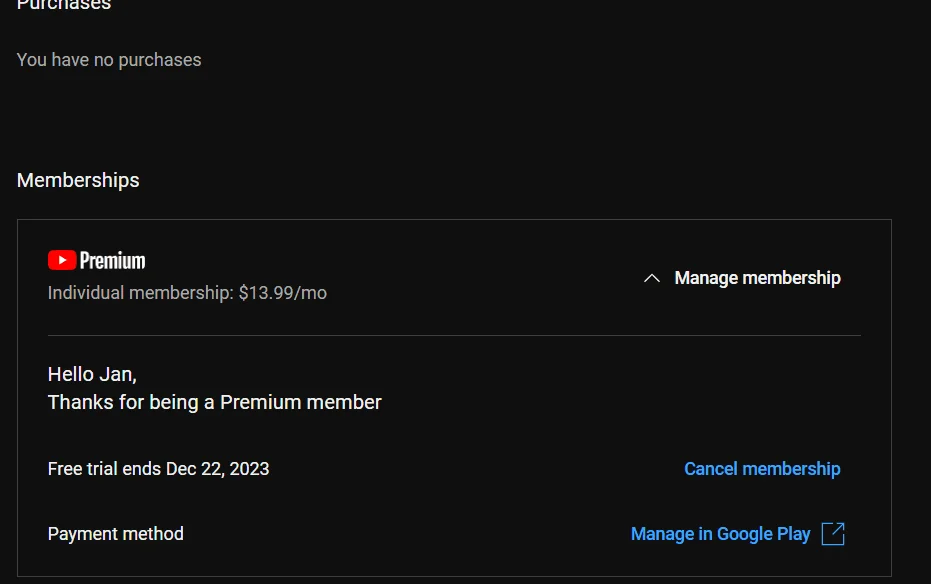This screenshot has height=584, width=931.
Task: Click the Manage membership label
Action: pos(758,278)
